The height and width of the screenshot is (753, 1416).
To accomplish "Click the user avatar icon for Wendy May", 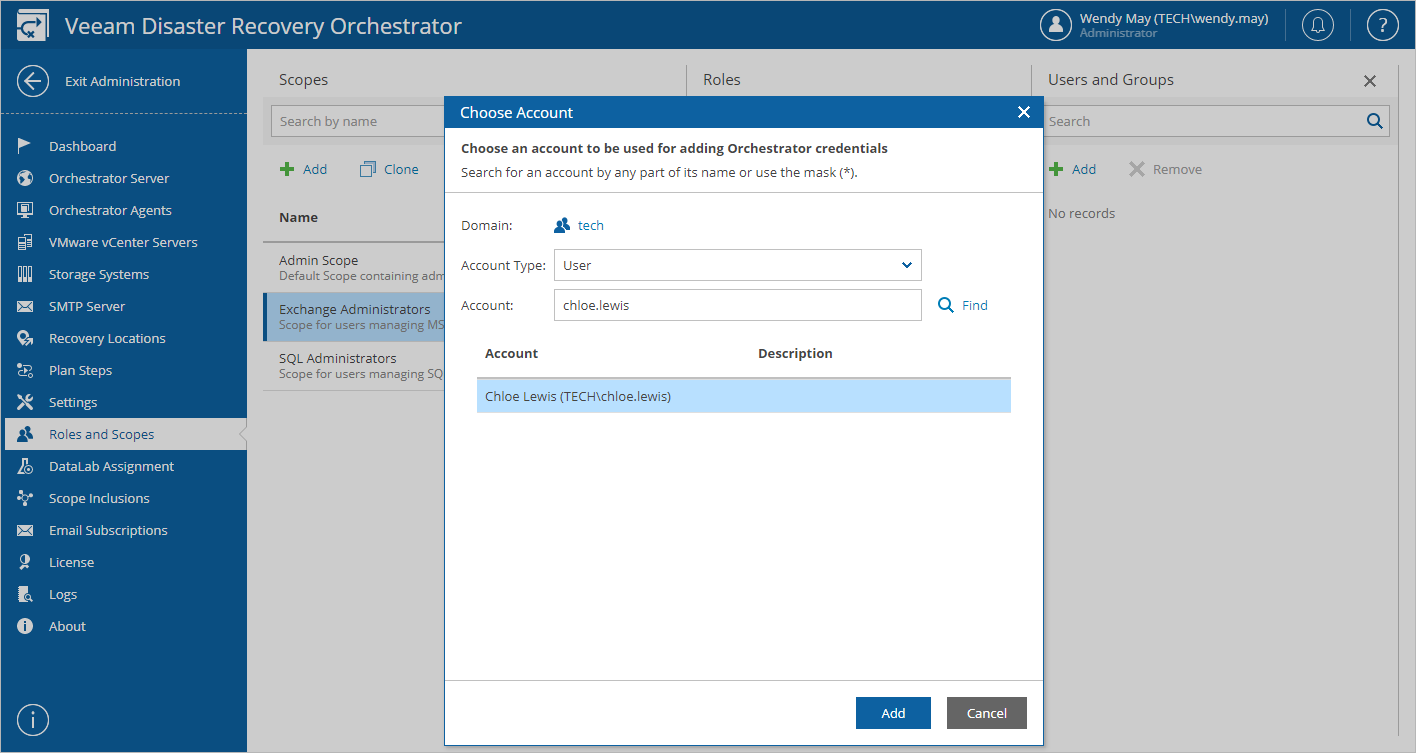I will pyautogui.click(x=1056, y=25).
